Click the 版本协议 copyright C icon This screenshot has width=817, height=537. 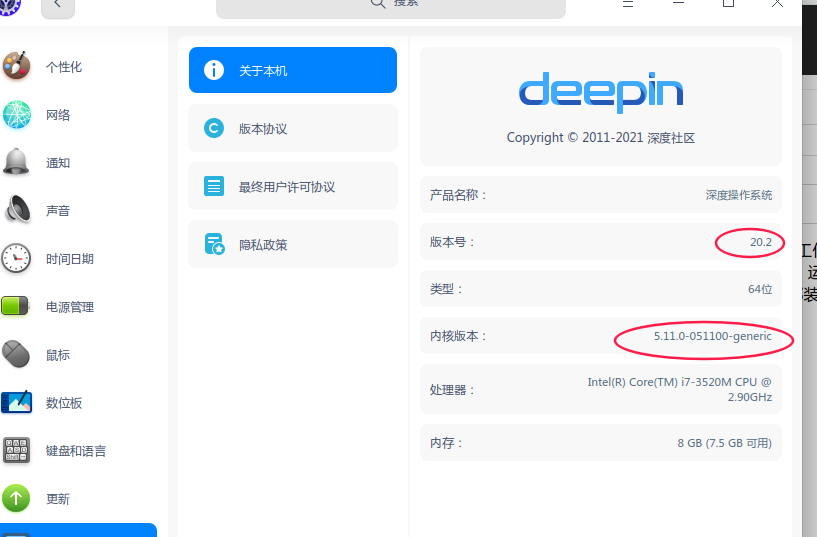coord(214,128)
